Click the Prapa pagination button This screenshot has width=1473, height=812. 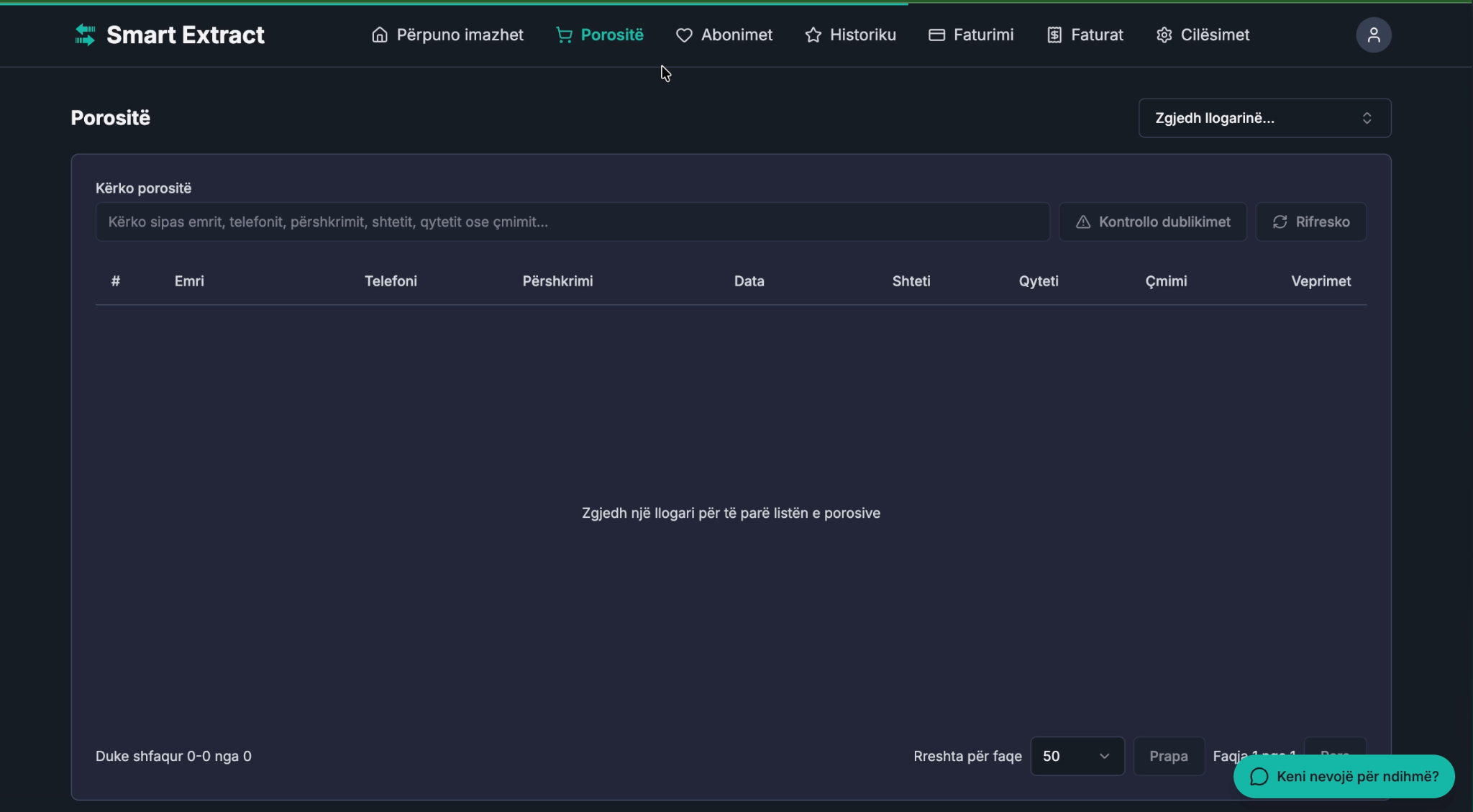pyautogui.click(x=1169, y=756)
